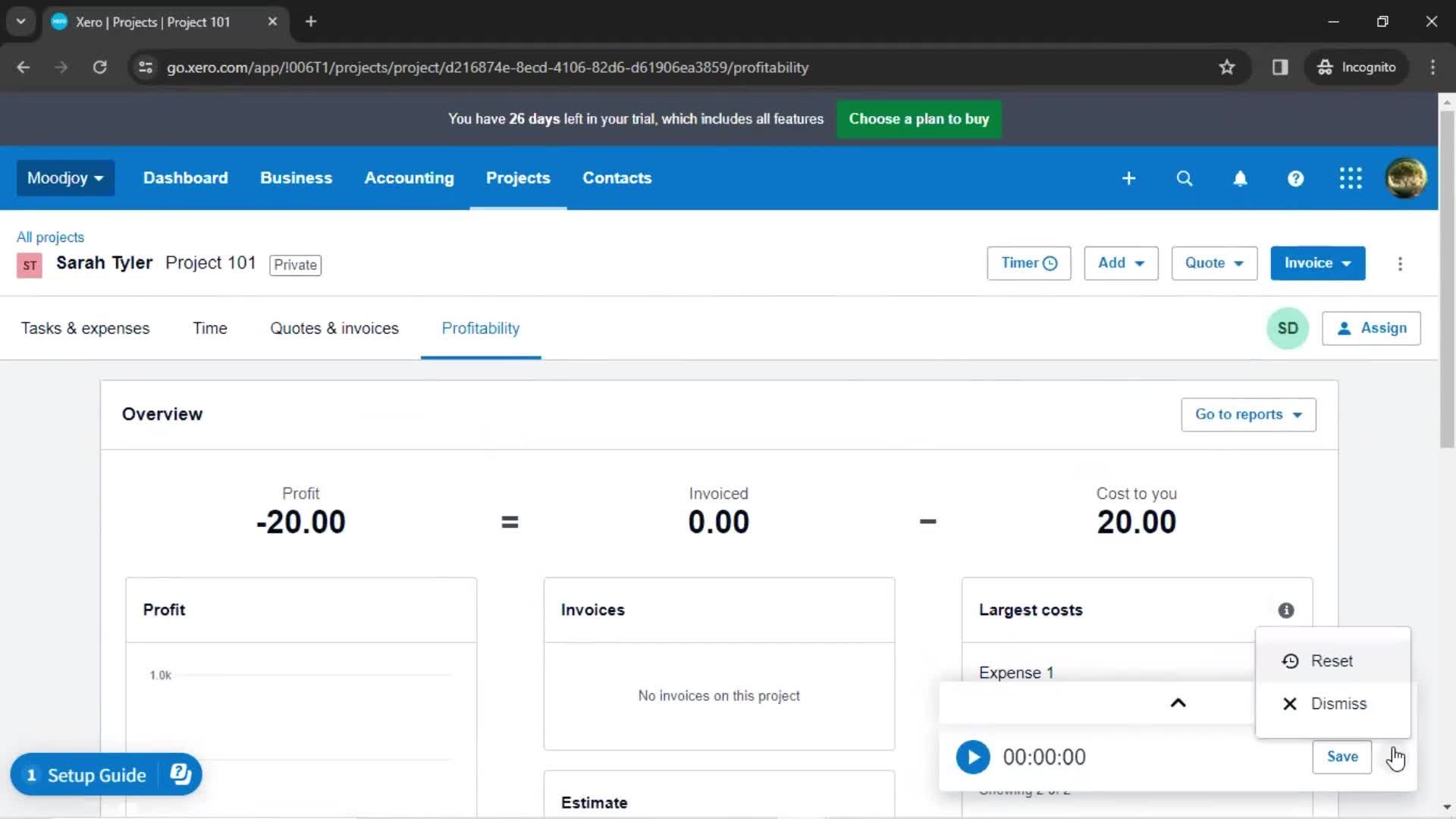View site information icon in address bar

pyautogui.click(x=145, y=67)
